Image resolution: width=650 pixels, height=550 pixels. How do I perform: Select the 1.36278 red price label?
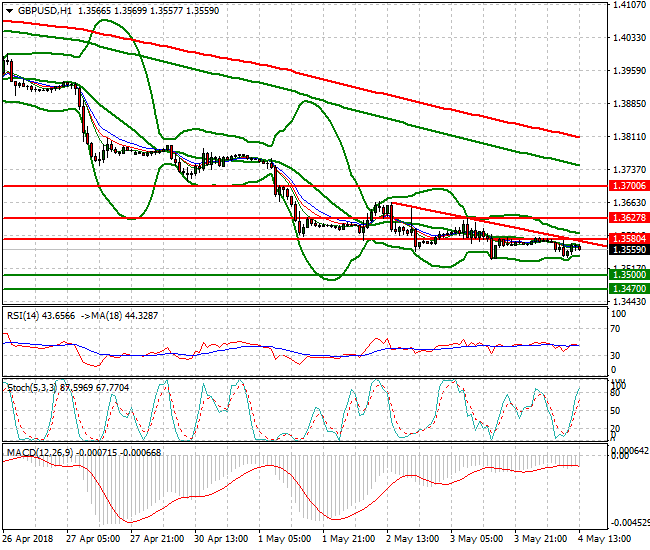tap(628, 217)
